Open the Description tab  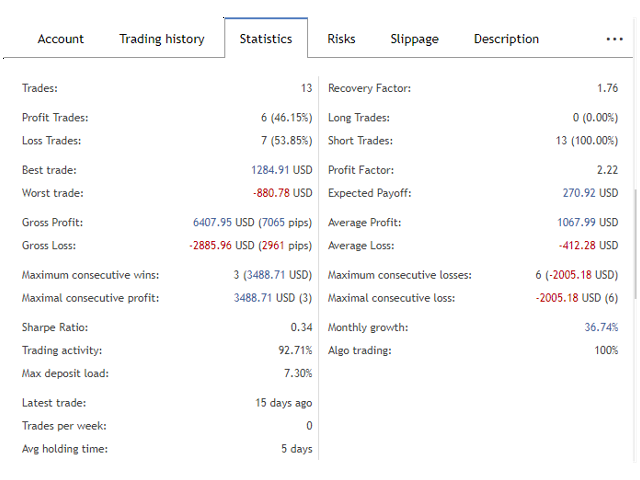point(506,39)
